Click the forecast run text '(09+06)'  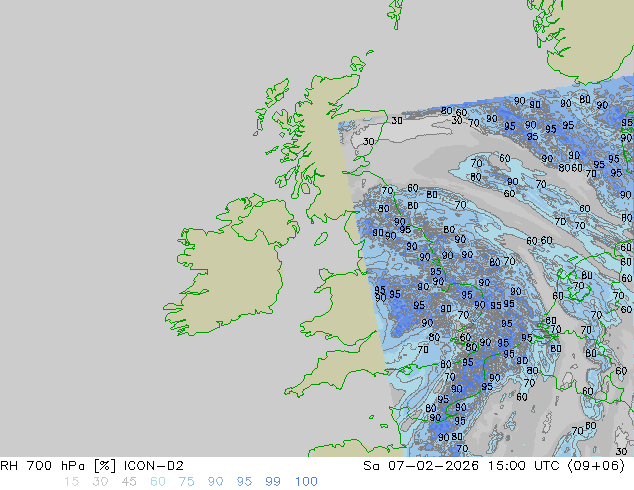tap(597, 466)
